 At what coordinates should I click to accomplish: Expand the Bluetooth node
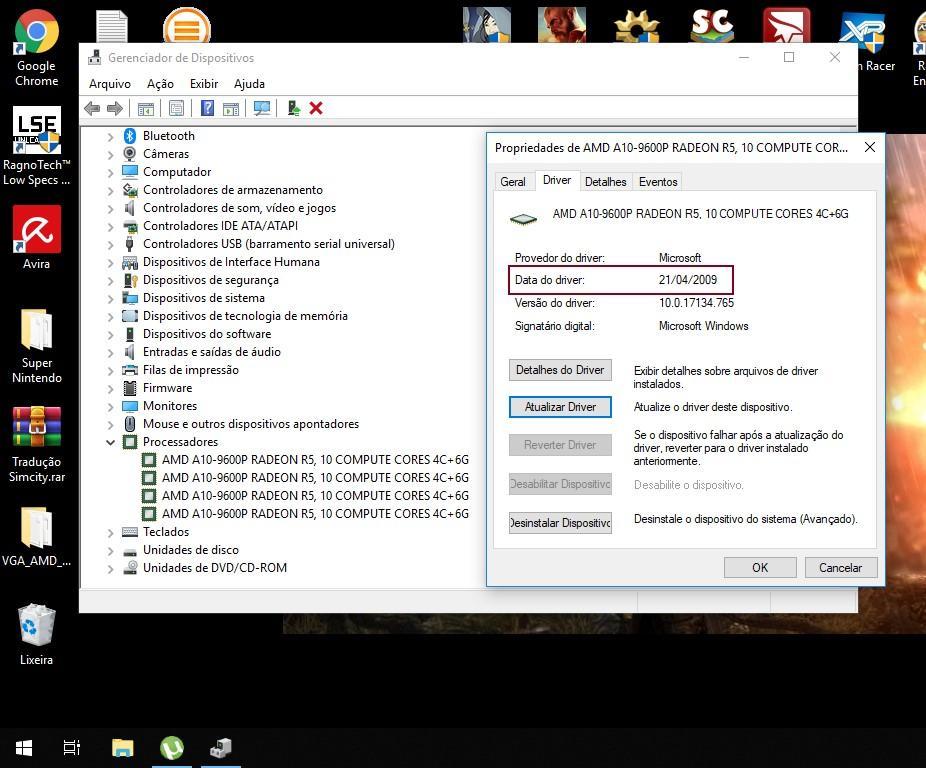(110, 136)
